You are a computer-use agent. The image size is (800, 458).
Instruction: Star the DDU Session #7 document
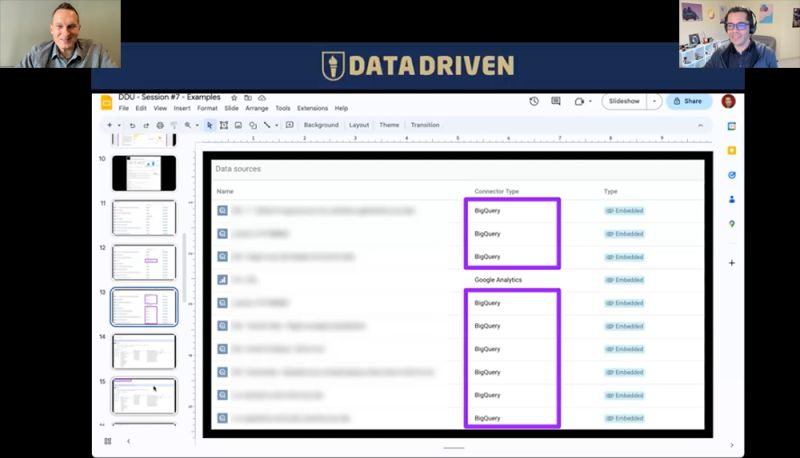pyautogui.click(x=234, y=97)
